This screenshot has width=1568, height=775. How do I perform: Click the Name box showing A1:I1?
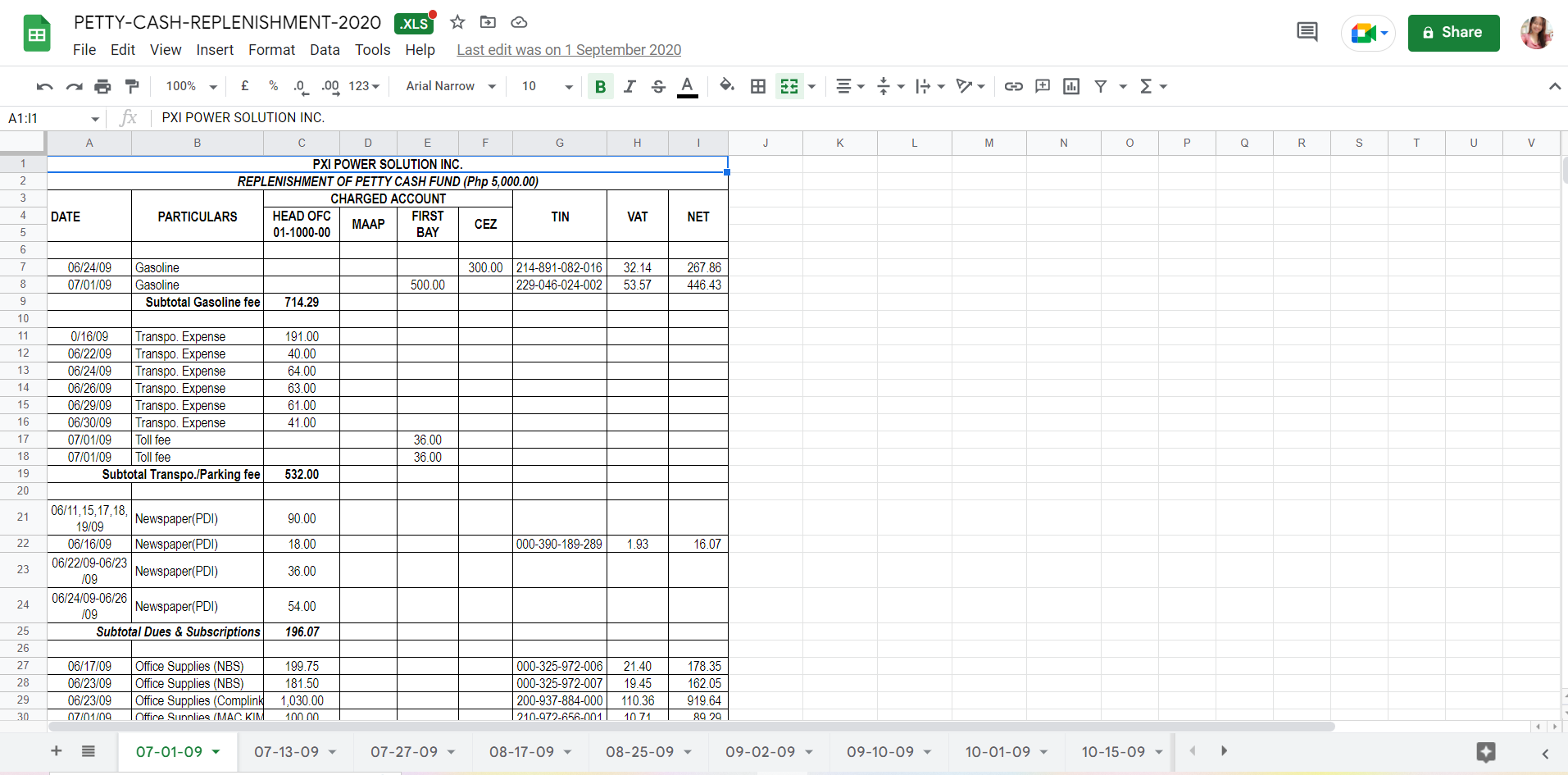(53, 118)
